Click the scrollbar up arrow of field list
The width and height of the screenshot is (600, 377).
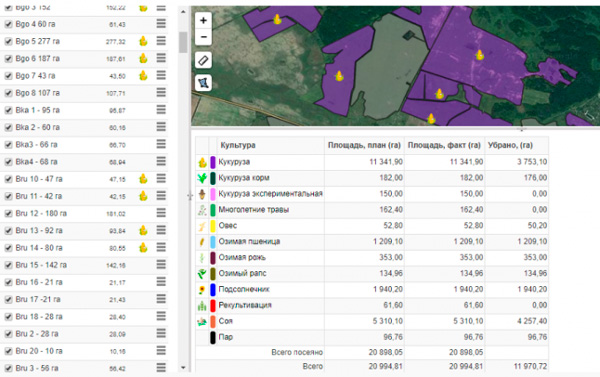pos(183,12)
